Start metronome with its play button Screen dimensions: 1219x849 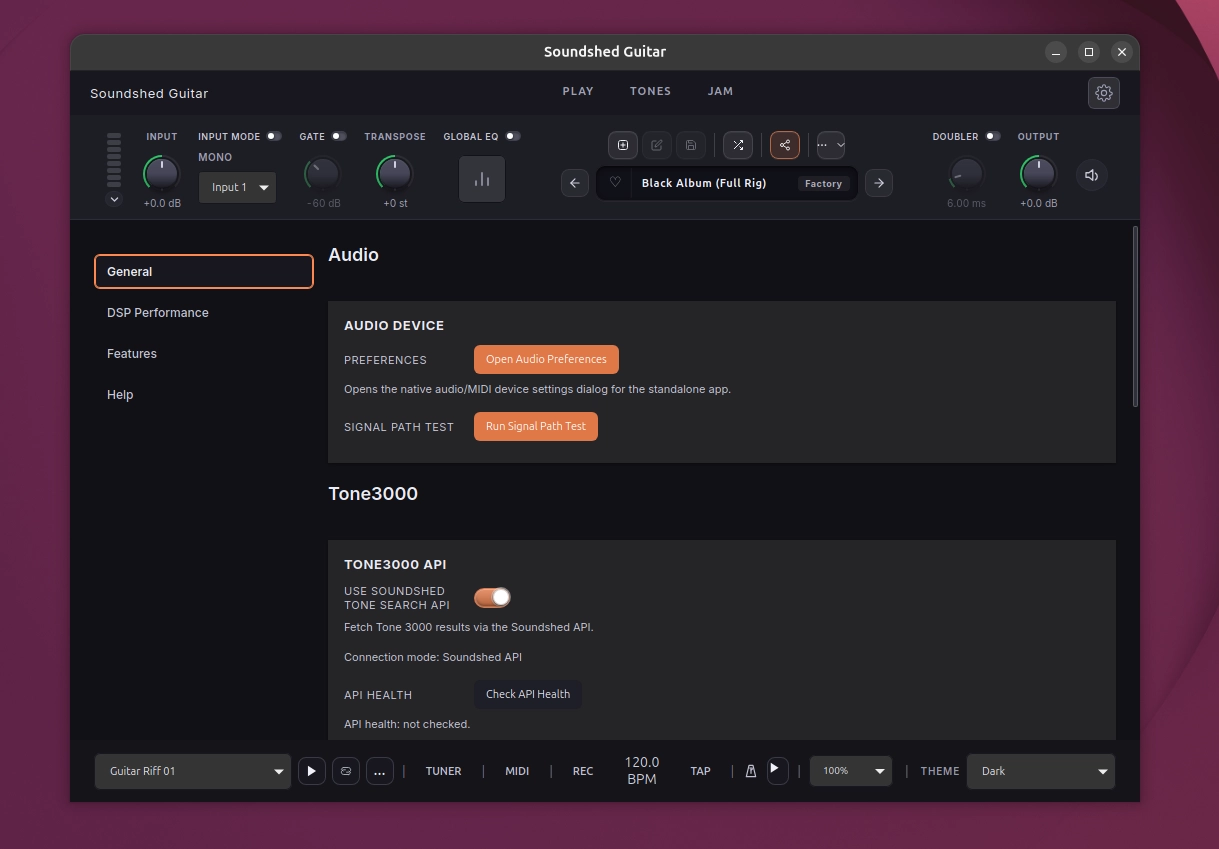777,769
